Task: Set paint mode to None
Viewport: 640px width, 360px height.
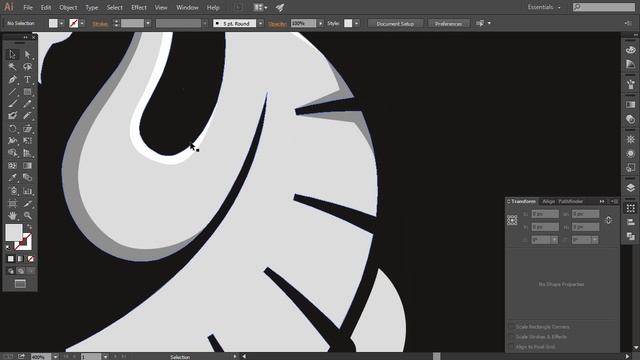Action: [30, 259]
